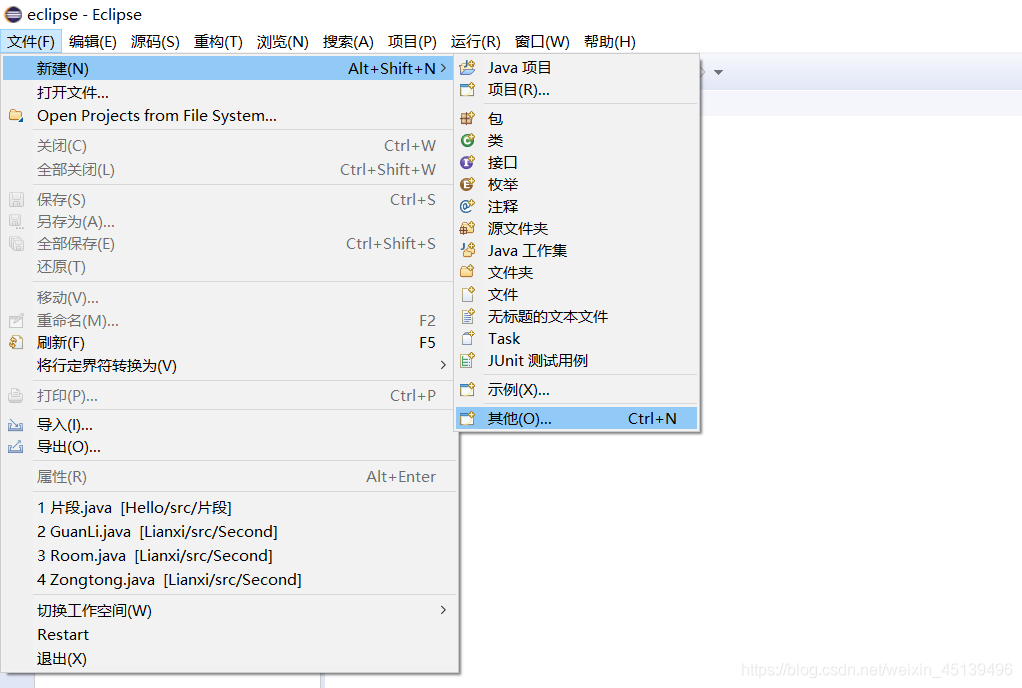Open the toolbar dropdown arrow behind submenu
This screenshot has height=688, width=1022.
pyautogui.click(x=718, y=72)
